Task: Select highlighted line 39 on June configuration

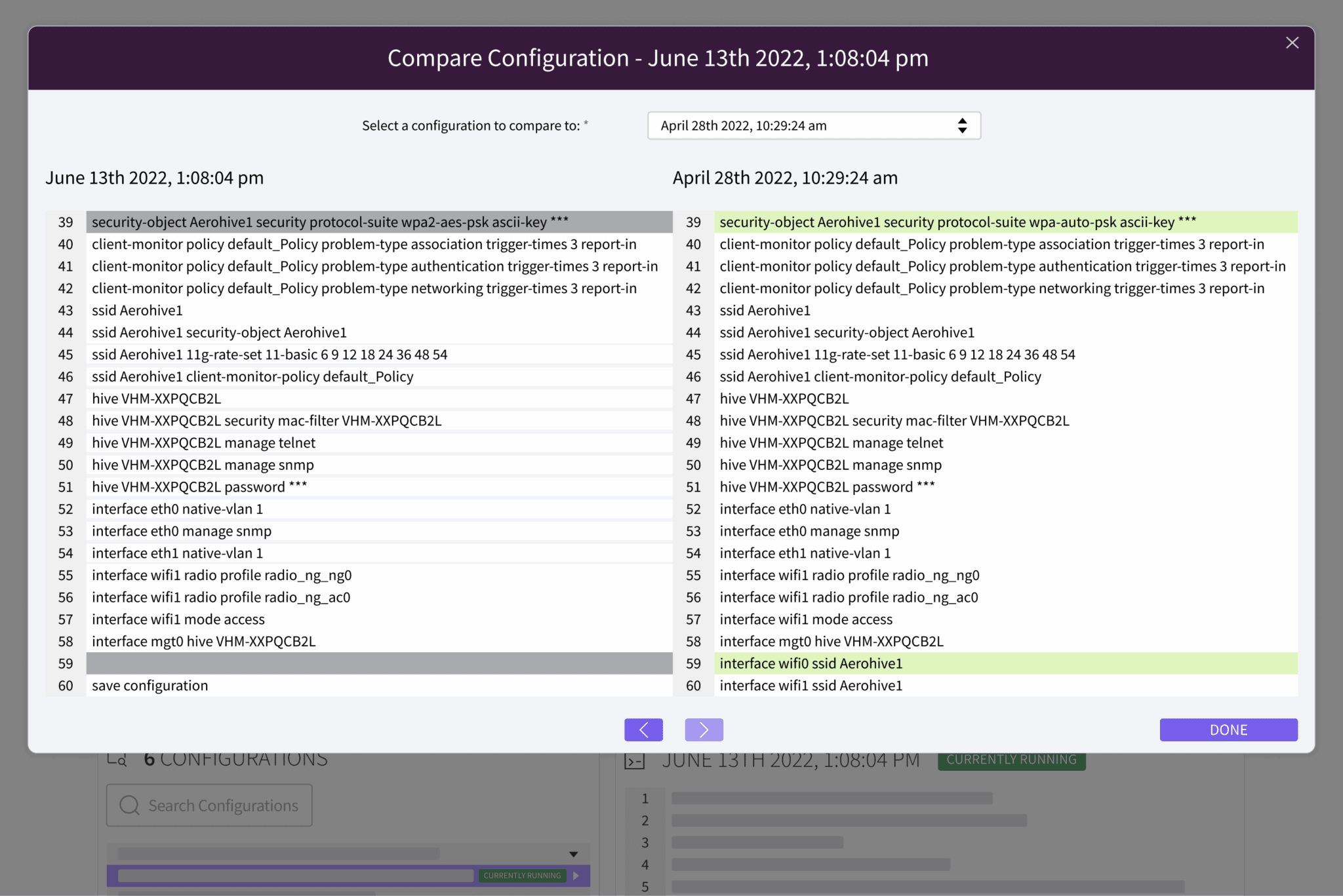Action: 378,222
